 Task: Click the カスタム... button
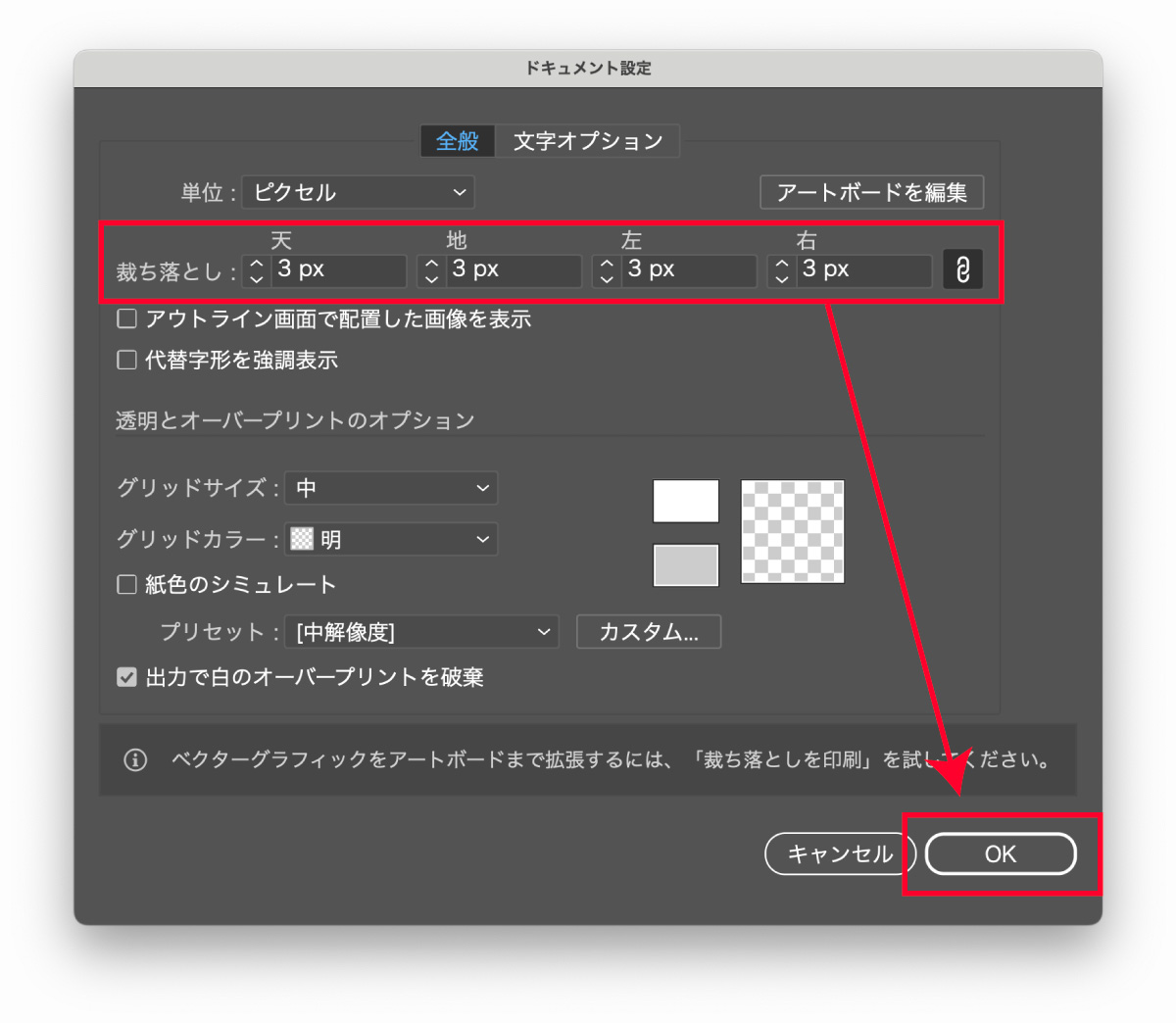pyautogui.click(x=649, y=632)
